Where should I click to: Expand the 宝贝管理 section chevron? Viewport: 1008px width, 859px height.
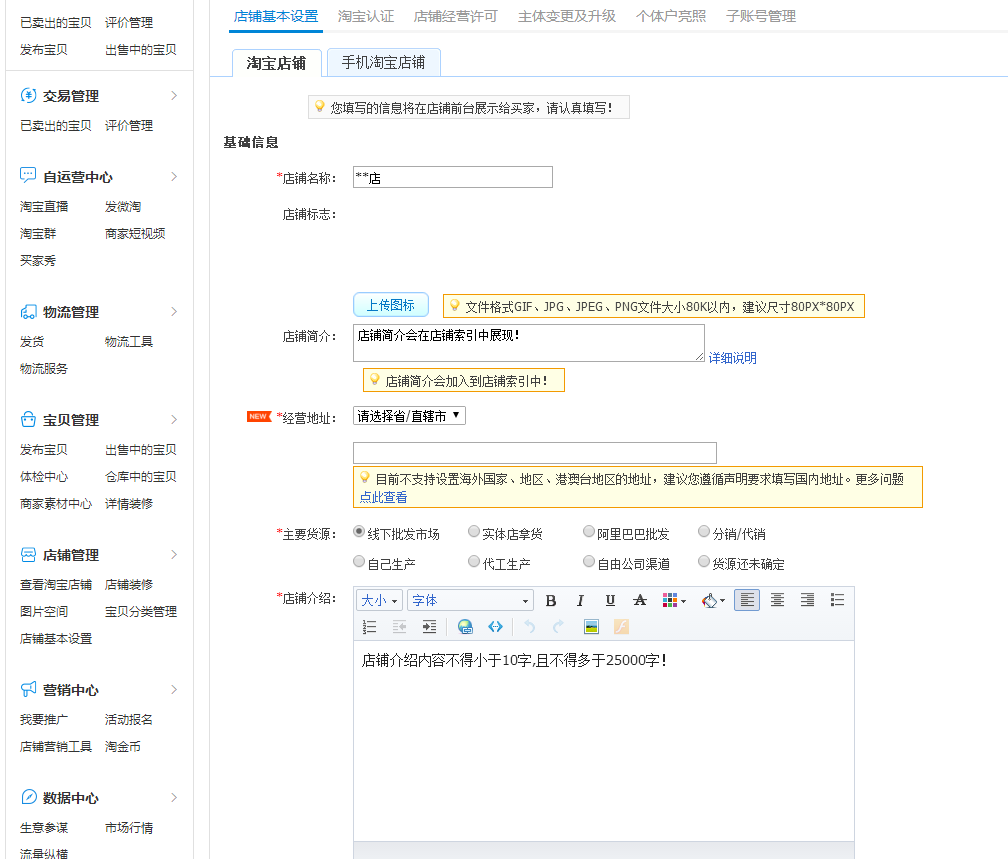click(x=174, y=419)
